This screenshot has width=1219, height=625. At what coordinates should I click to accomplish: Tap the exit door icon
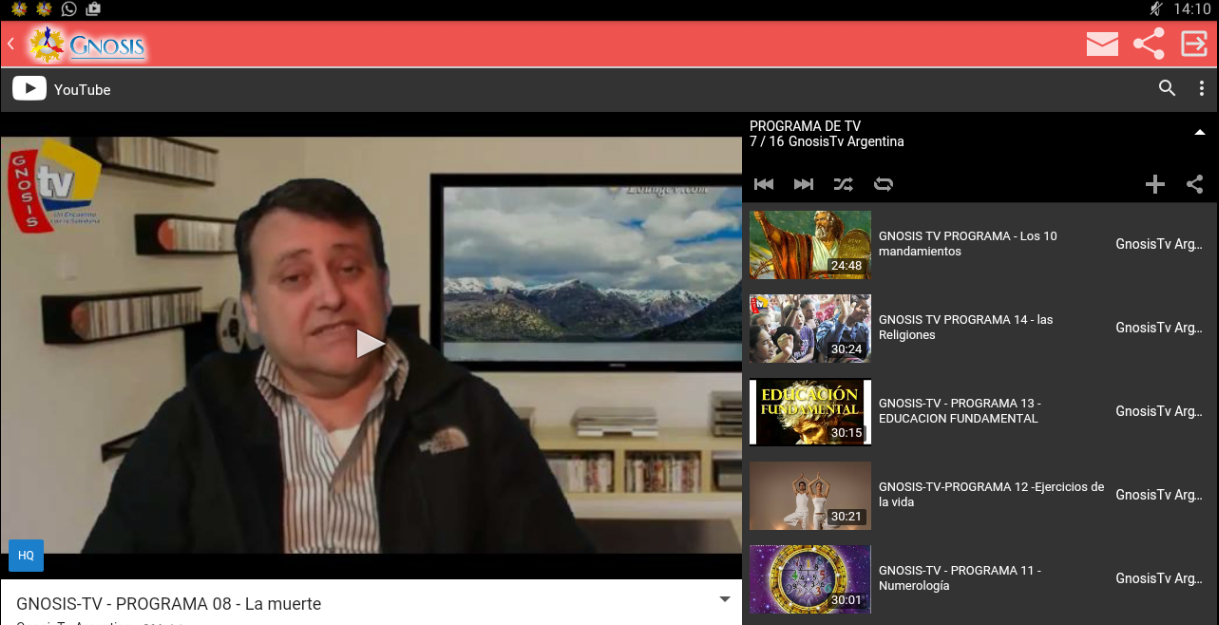1194,44
